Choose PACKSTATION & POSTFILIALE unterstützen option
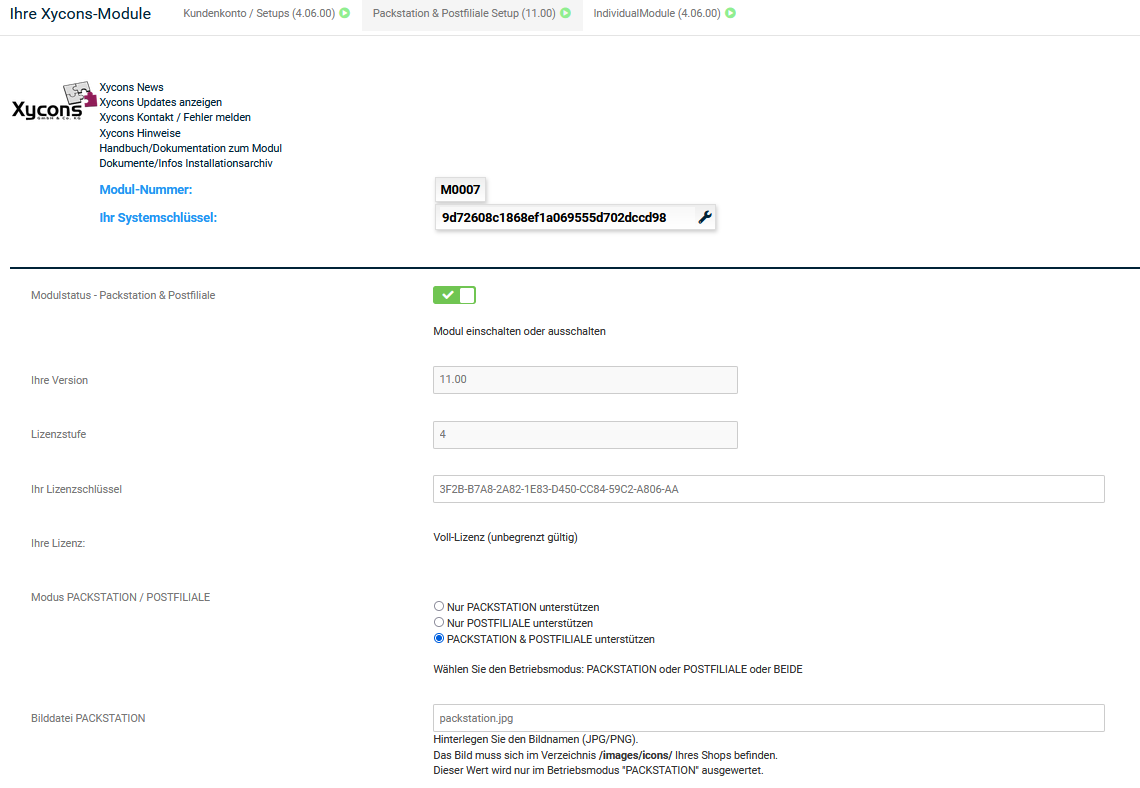This screenshot has height=788, width=1140. pos(438,638)
